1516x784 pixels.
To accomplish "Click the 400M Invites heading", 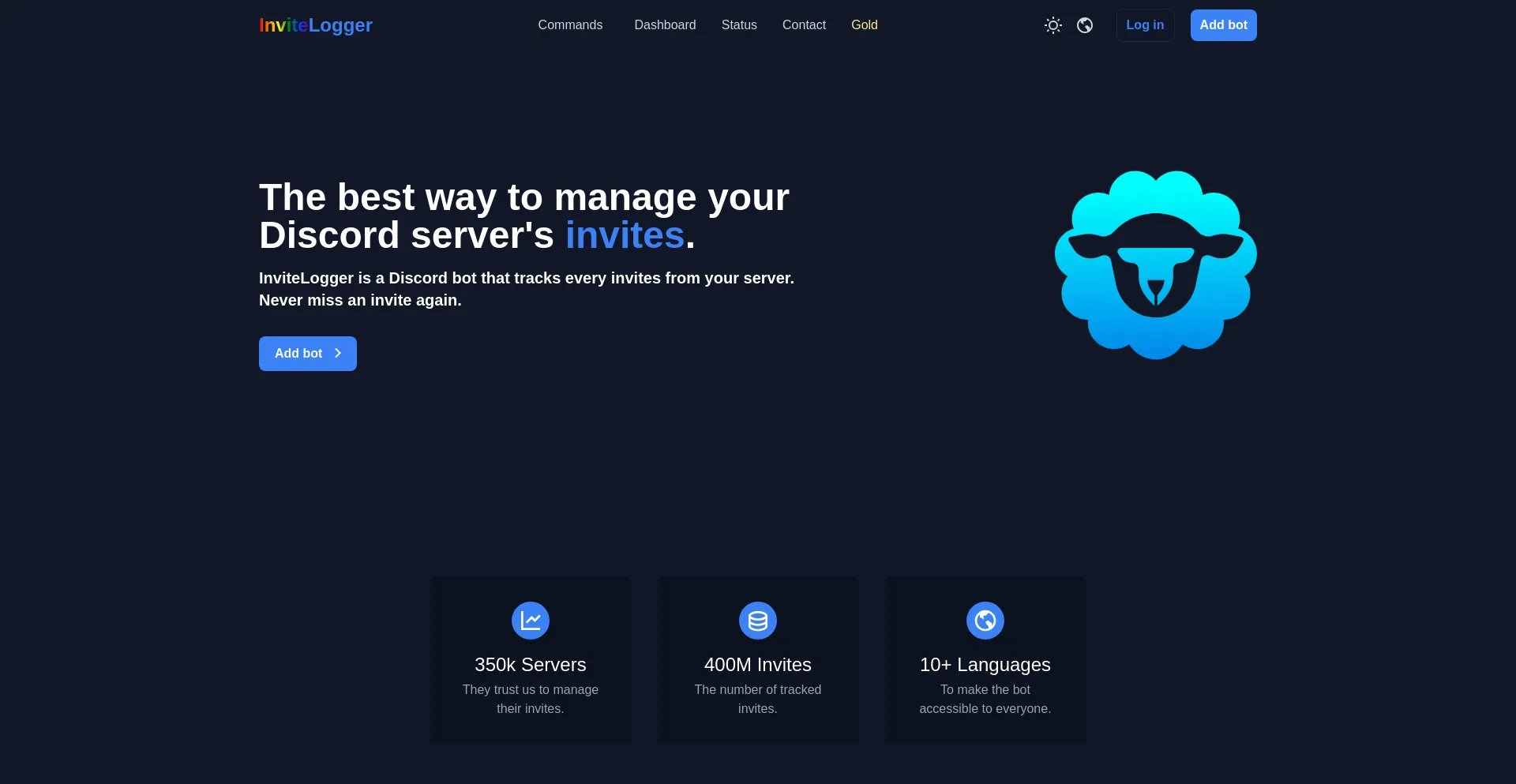I will 758,665.
